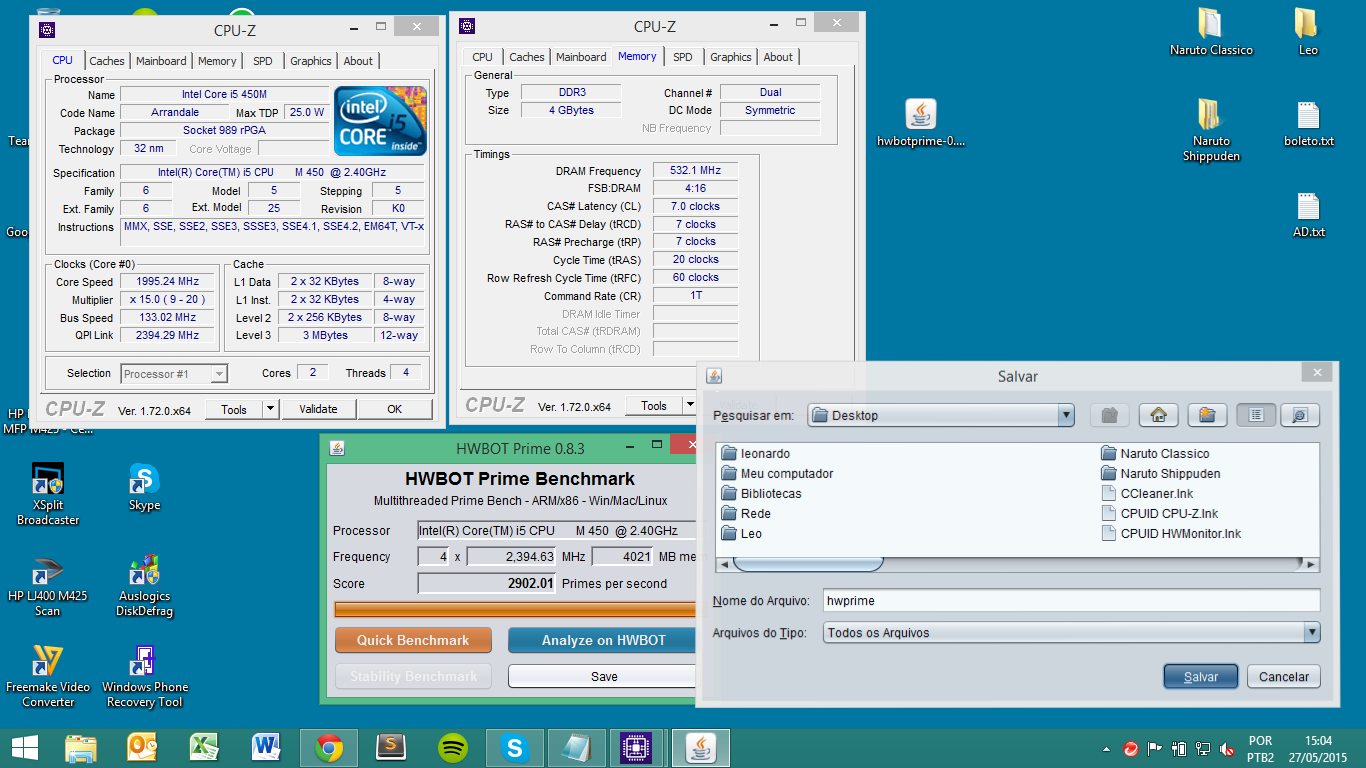1366x768 pixels.
Task: Open File Explorer from taskbar
Action: [x=81, y=747]
